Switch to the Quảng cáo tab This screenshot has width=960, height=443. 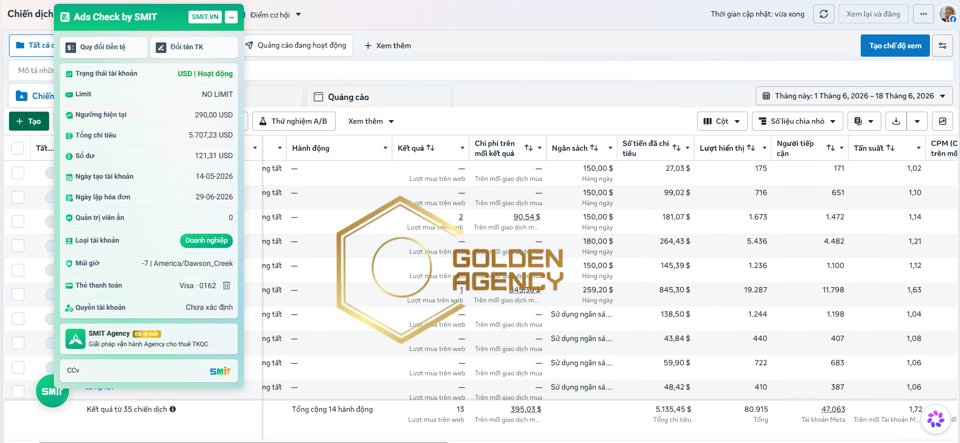coord(379,97)
